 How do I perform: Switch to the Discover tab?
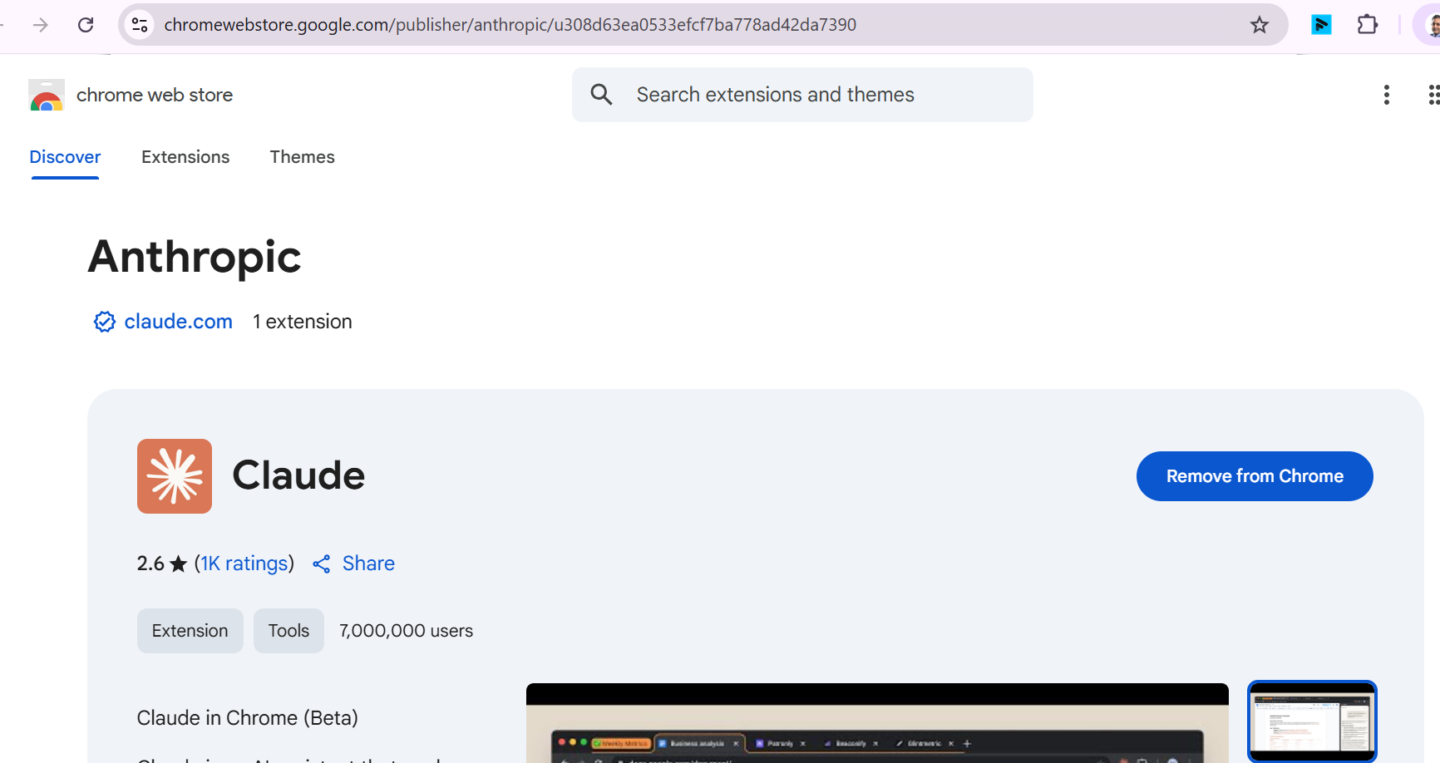[65, 157]
